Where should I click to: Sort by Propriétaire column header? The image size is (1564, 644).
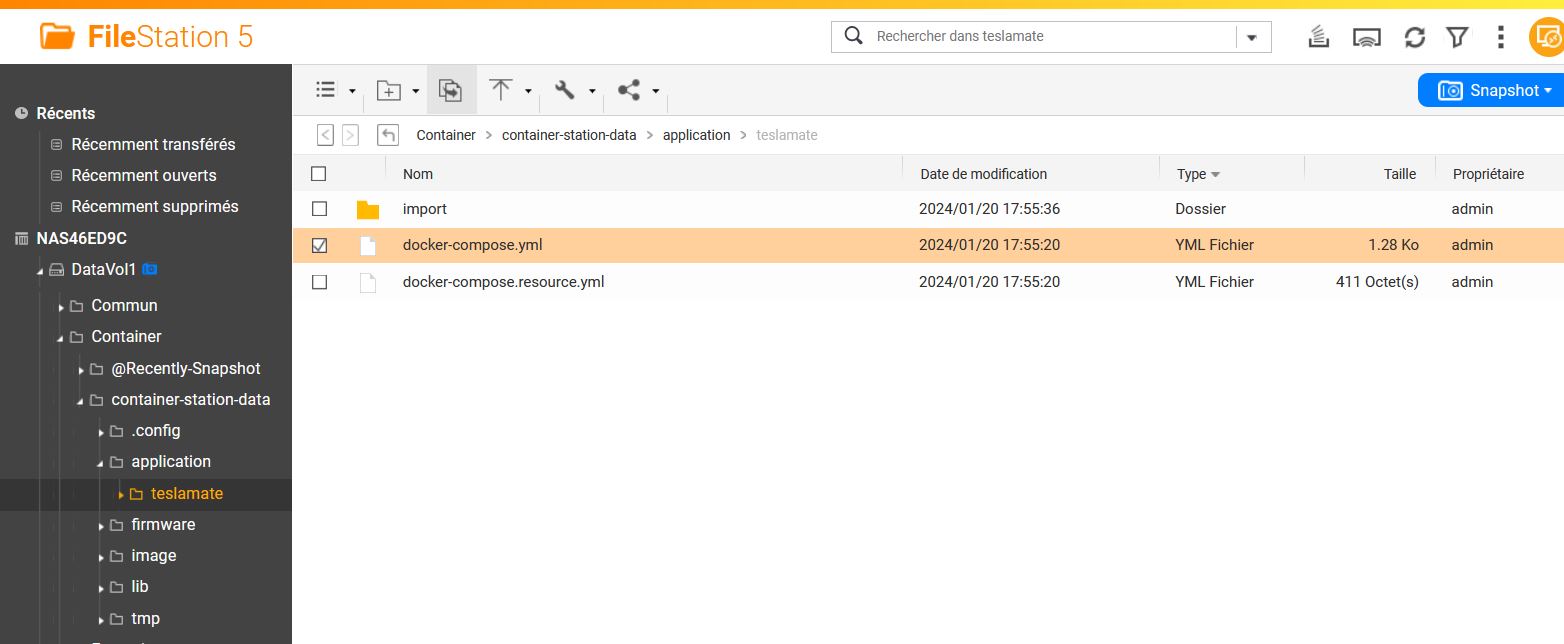pyautogui.click(x=1488, y=174)
